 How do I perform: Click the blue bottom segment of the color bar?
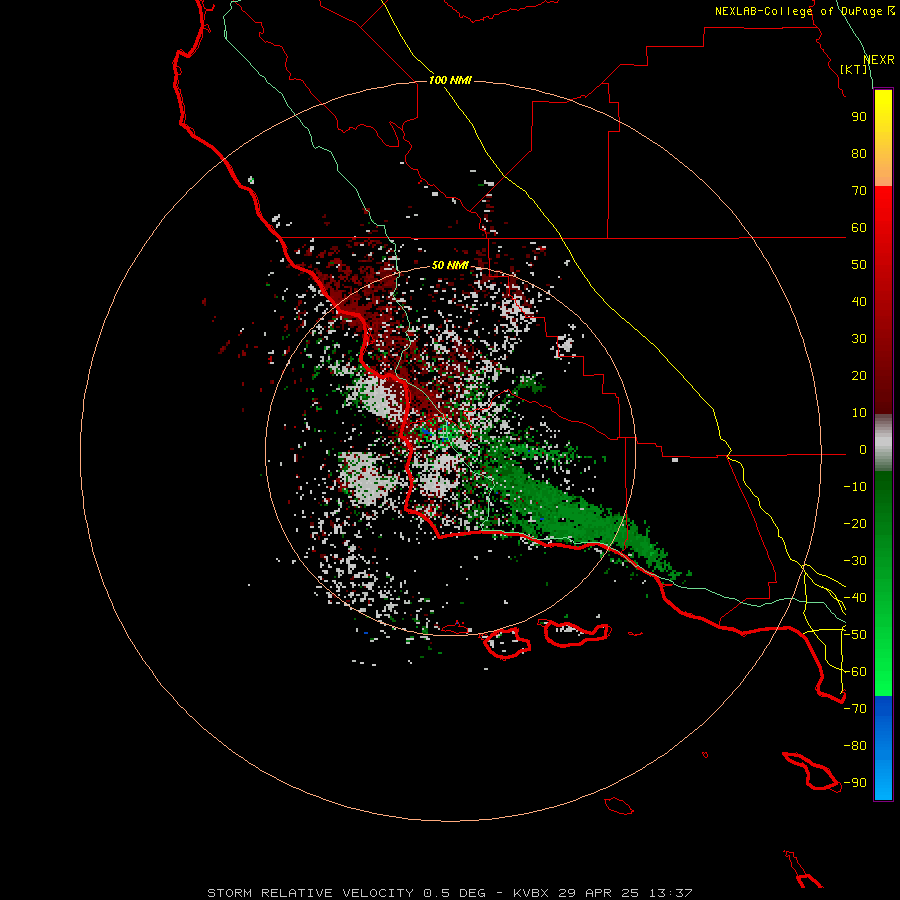coord(883,748)
